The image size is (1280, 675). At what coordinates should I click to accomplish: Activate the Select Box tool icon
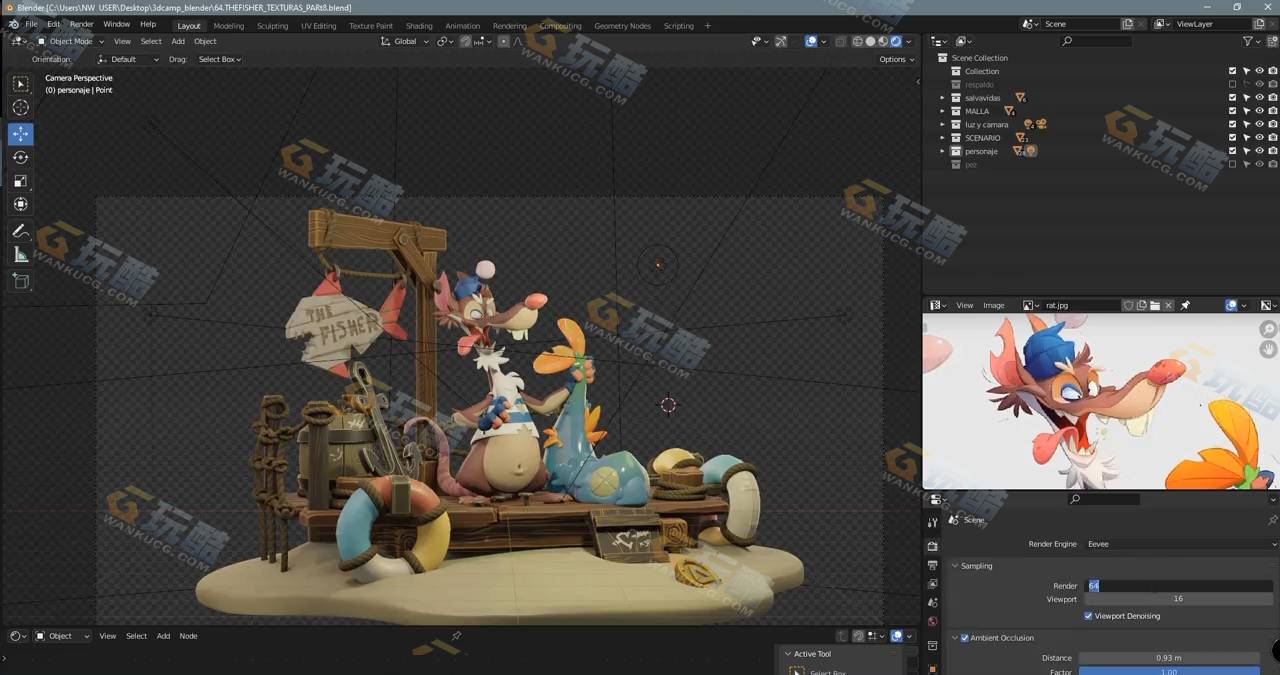(x=21, y=84)
